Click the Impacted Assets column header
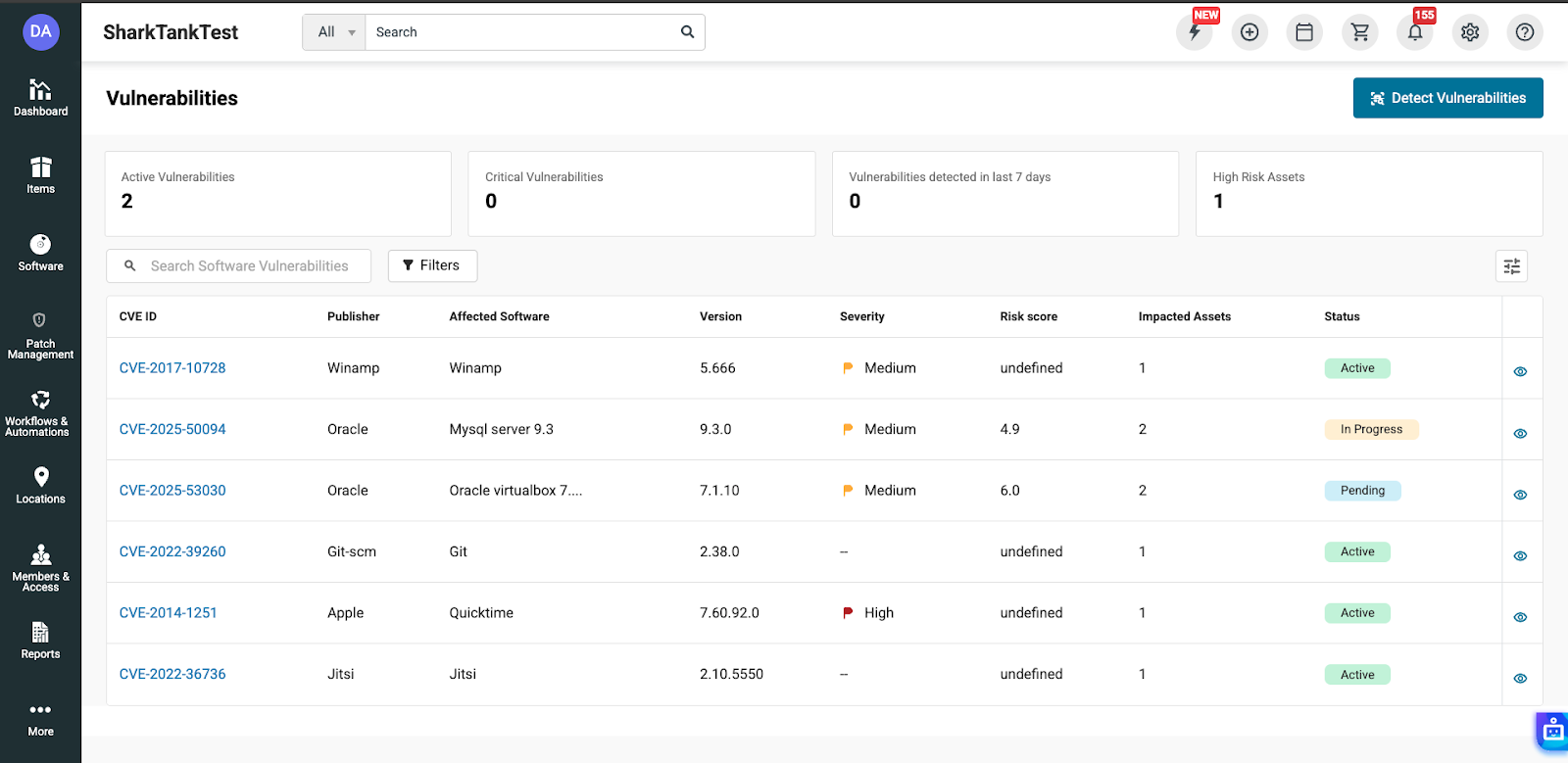Screen dimensions: 1568x763 [x=1185, y=316]
